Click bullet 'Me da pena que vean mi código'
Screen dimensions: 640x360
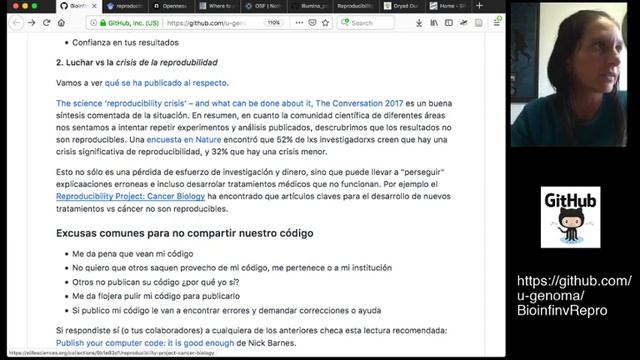(133, 254)
